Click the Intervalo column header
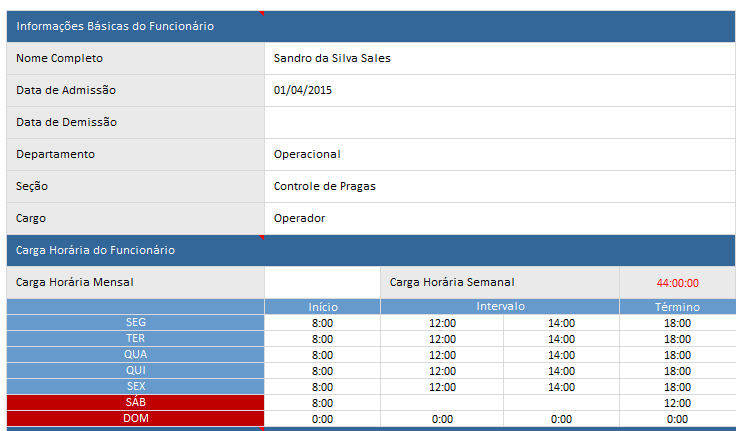741x431 pixels. tap(499, 307)
